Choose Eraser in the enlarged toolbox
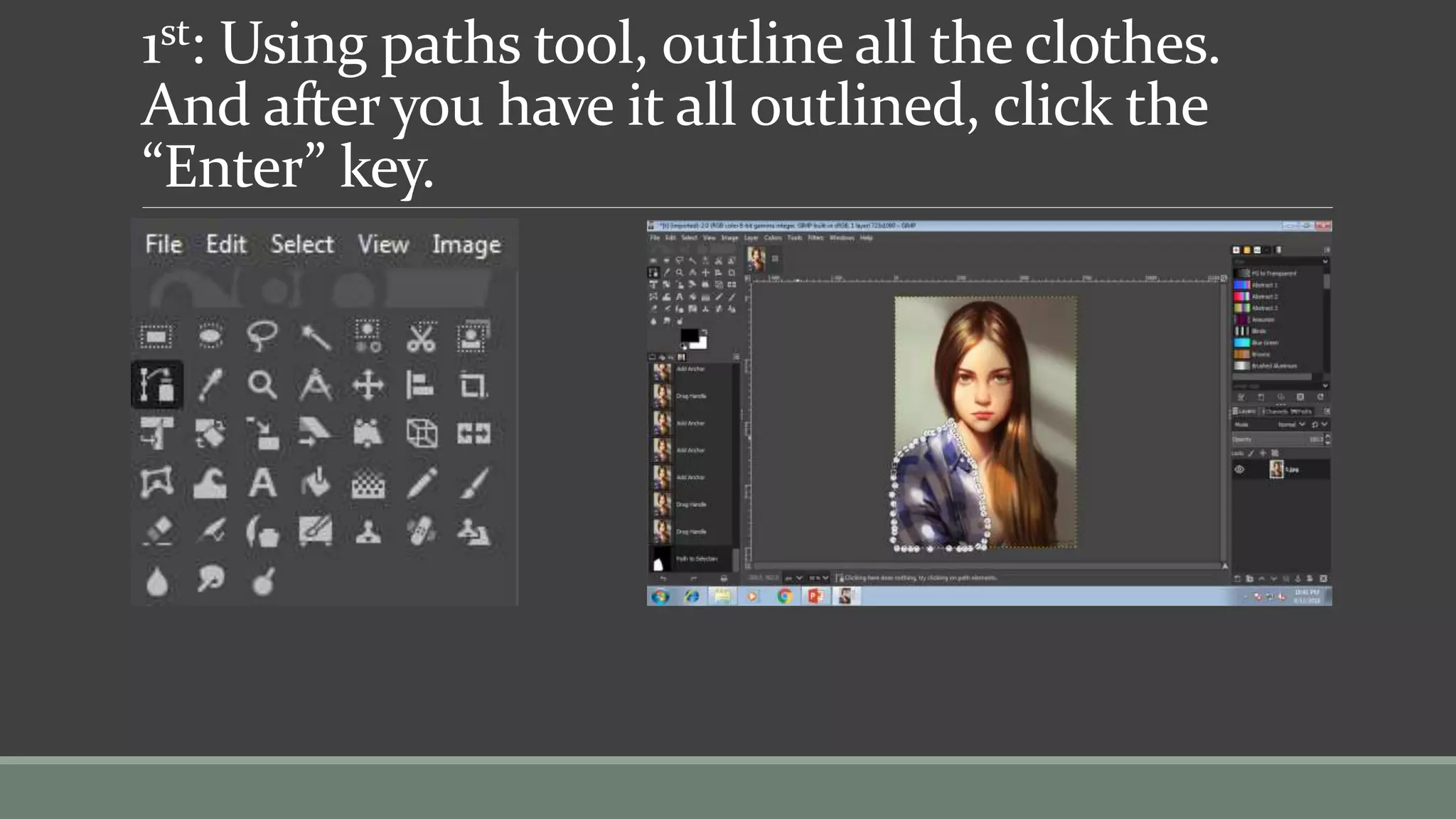The image size is (1456, 819). (157, 531)
